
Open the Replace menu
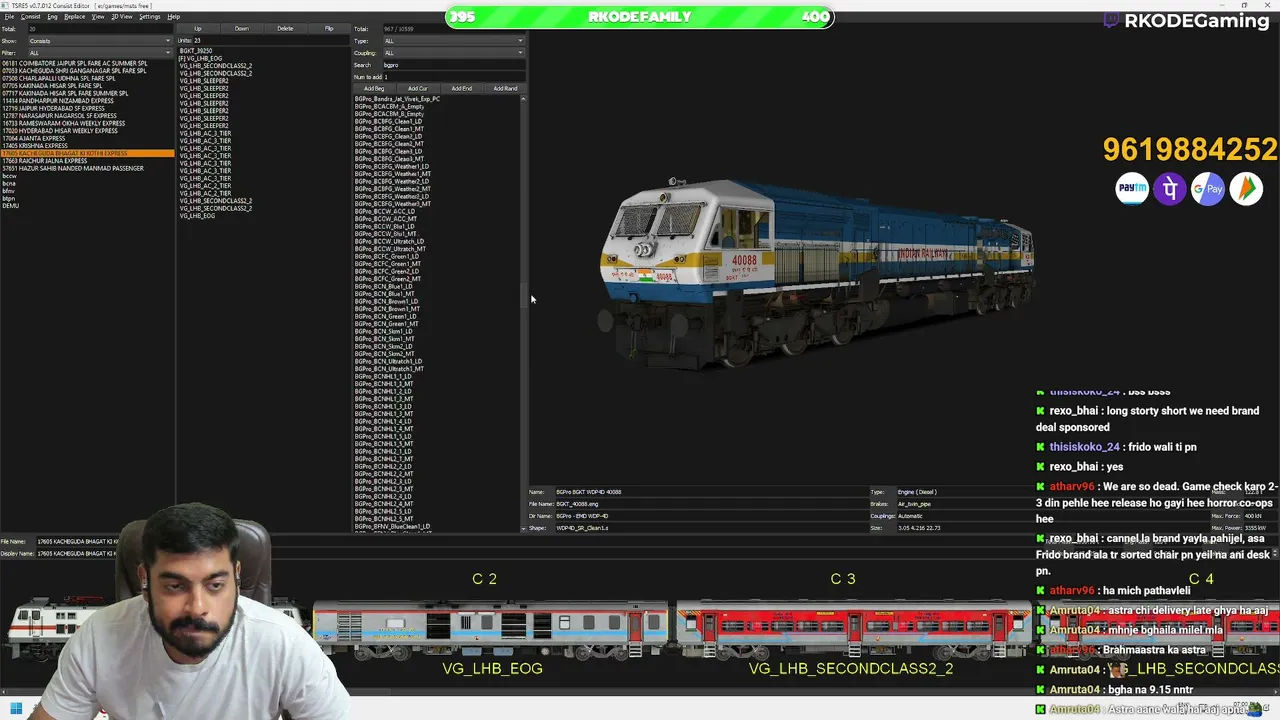click(x=75, y=17)
